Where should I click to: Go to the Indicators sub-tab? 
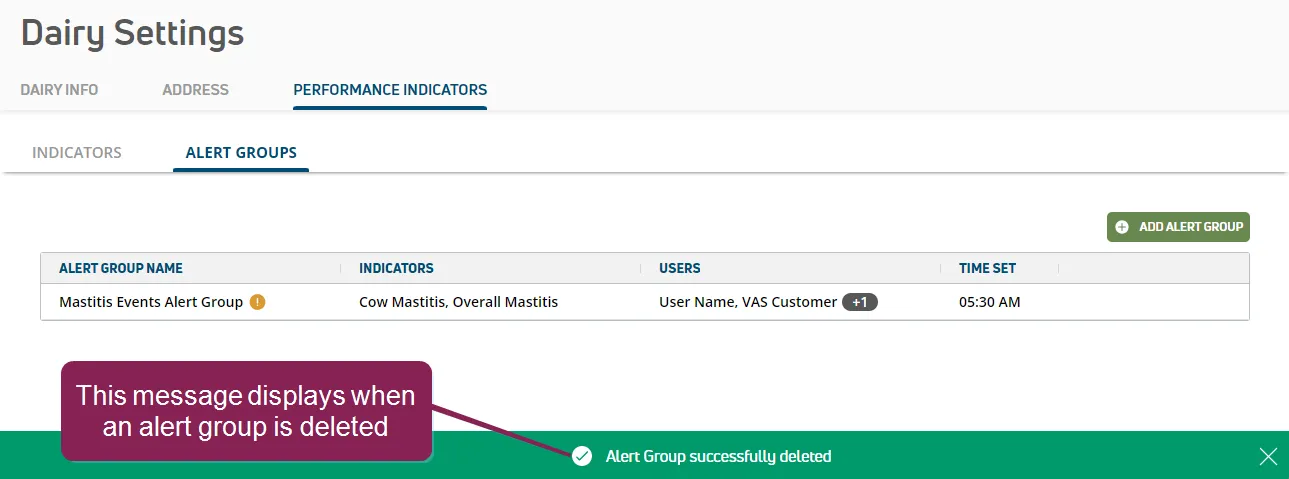click(x=77, y=153)
